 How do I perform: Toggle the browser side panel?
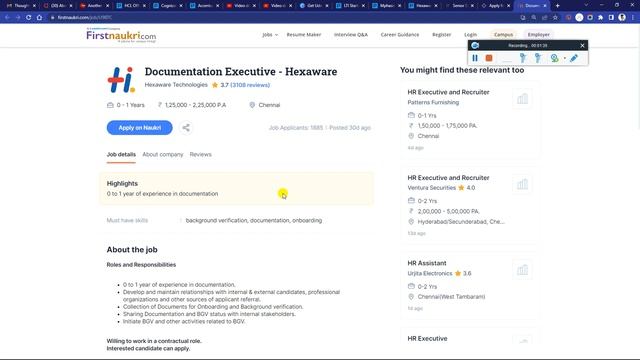611,18
